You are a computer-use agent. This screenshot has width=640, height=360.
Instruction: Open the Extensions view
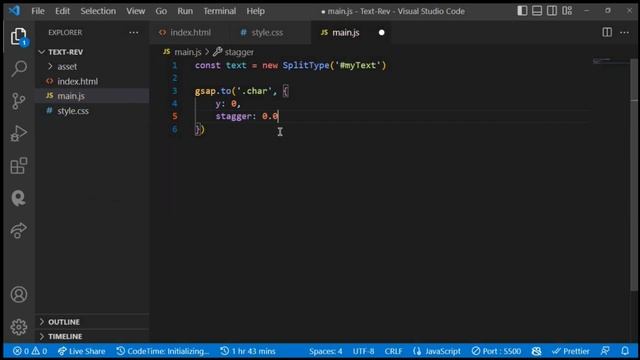[18, 165]
